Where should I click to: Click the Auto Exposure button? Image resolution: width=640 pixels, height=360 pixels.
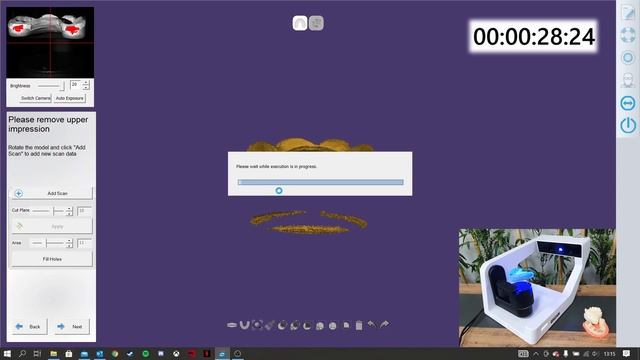click(69, 98)
